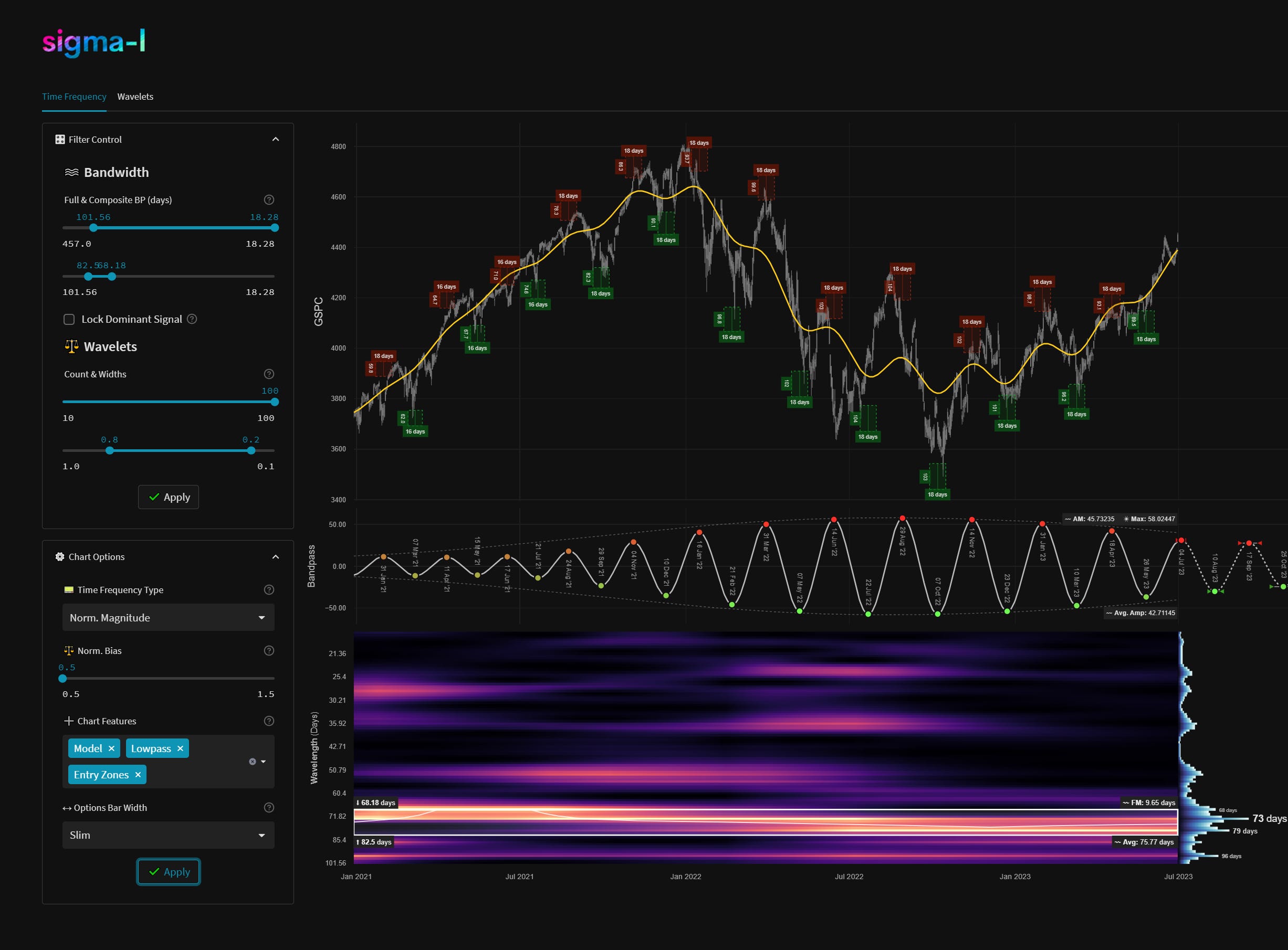The width and height of the screenshot is (1288, 950).
Task: Click the sigma-l logo
Action: pos(94,42)
